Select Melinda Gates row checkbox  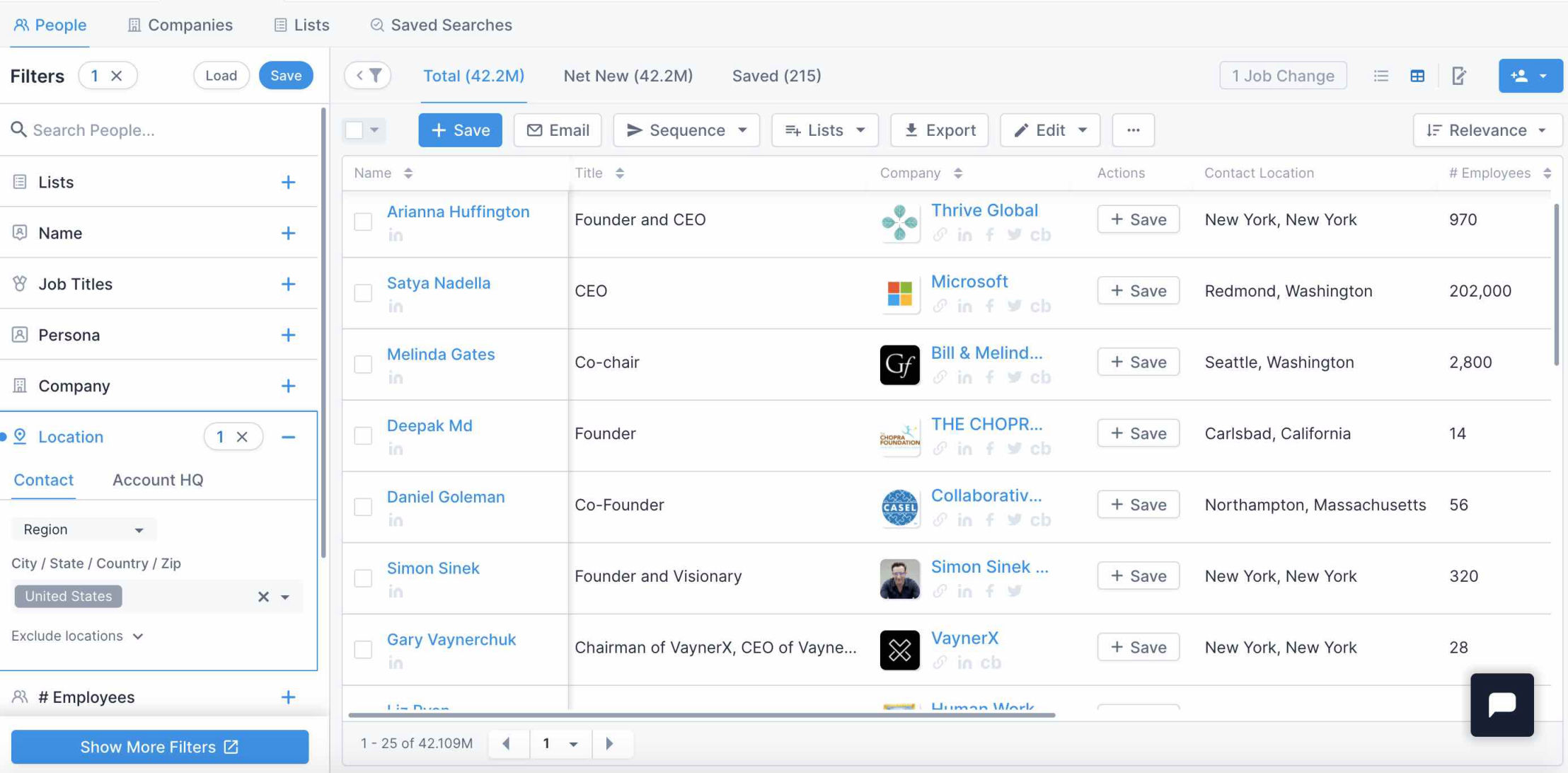tap(363, 364)
